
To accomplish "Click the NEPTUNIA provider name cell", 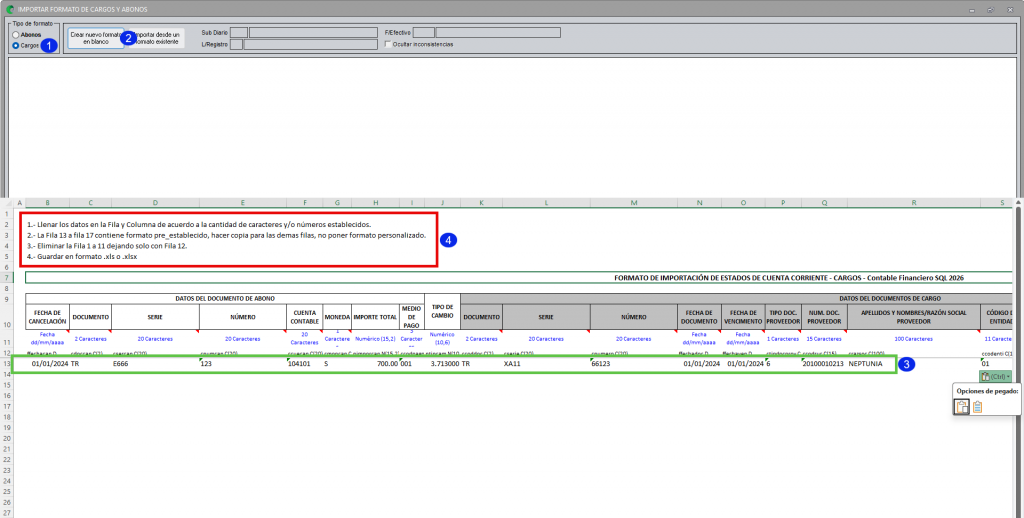I will pyautogui.click(x=914, y=363).
